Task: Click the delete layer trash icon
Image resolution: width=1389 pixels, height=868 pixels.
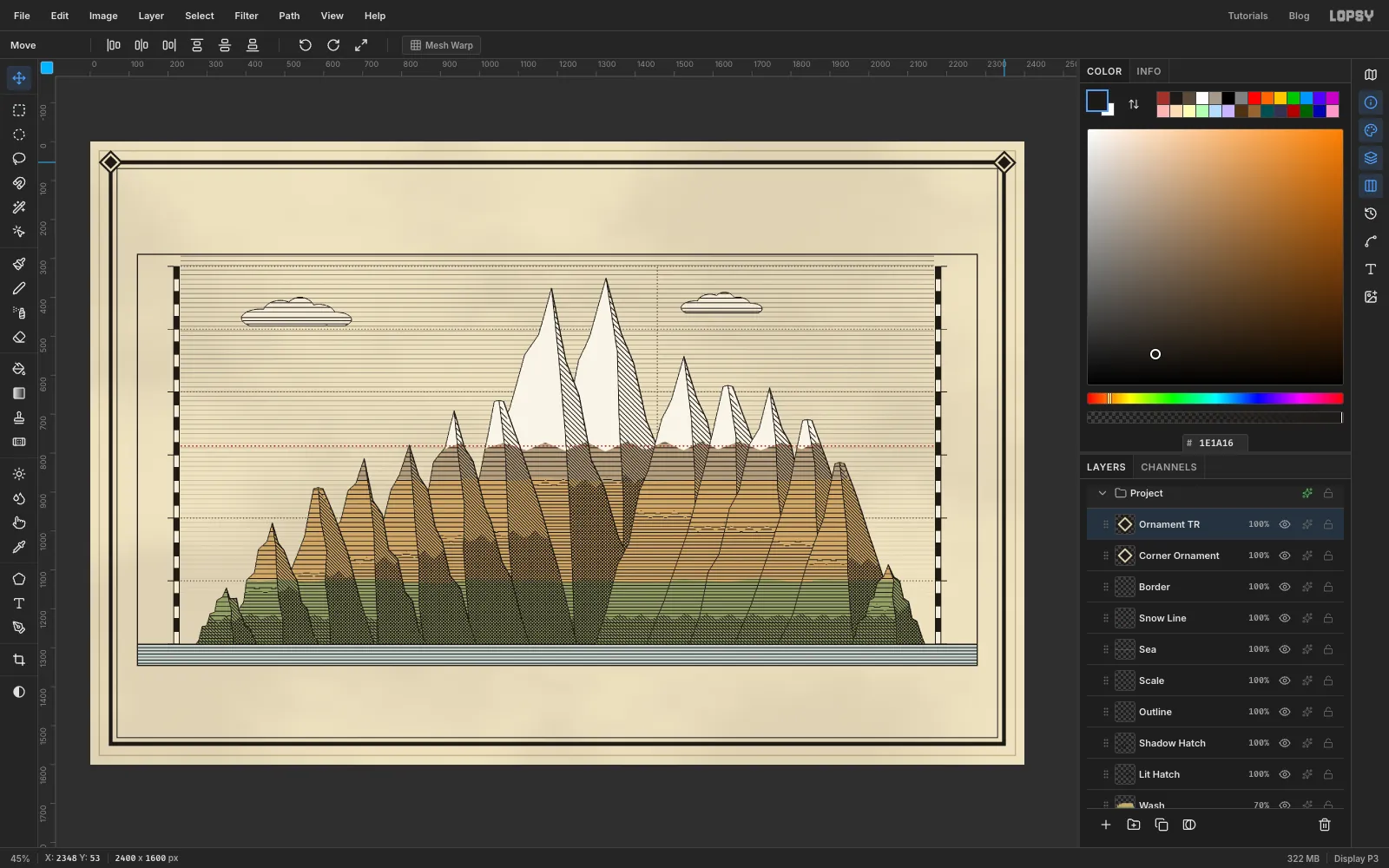Action: point(1325,825)
